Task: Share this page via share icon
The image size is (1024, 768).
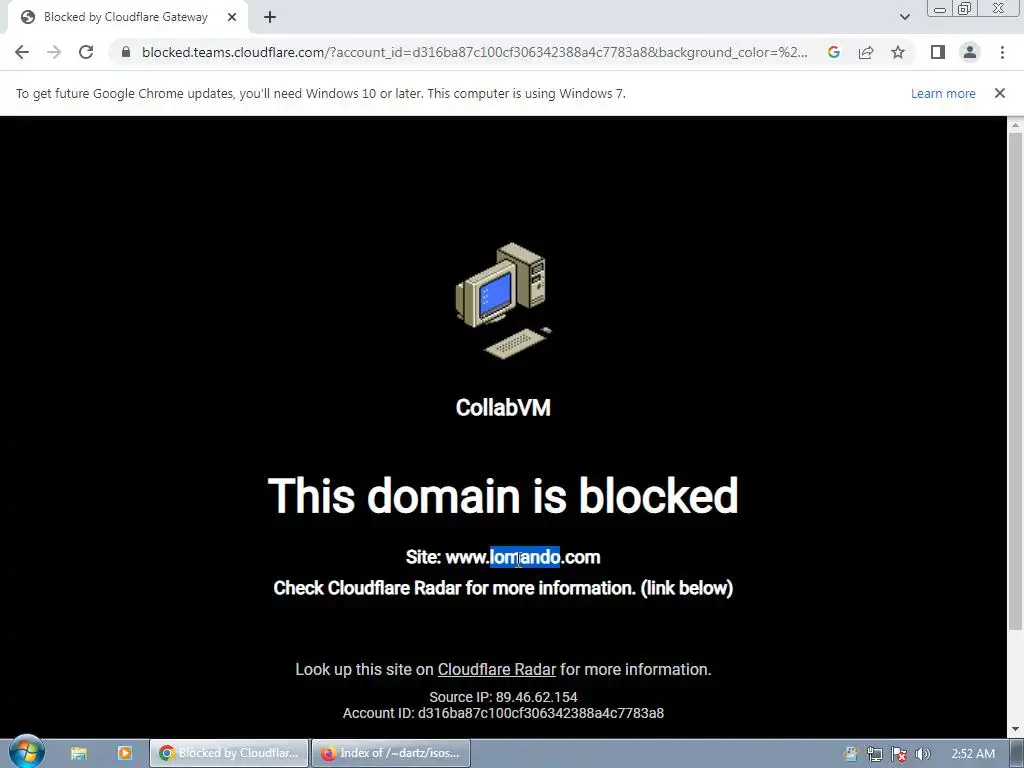Action: (866, 52)
